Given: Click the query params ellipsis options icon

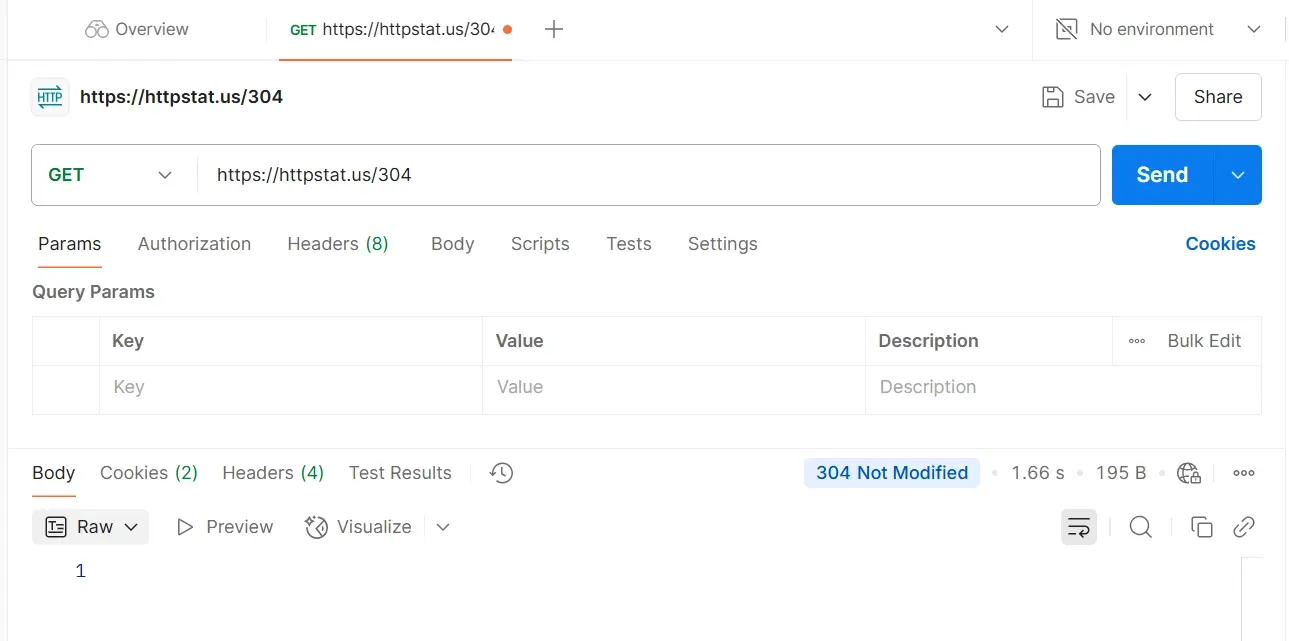Looking at the screenshot, I should coord(1137,341).
